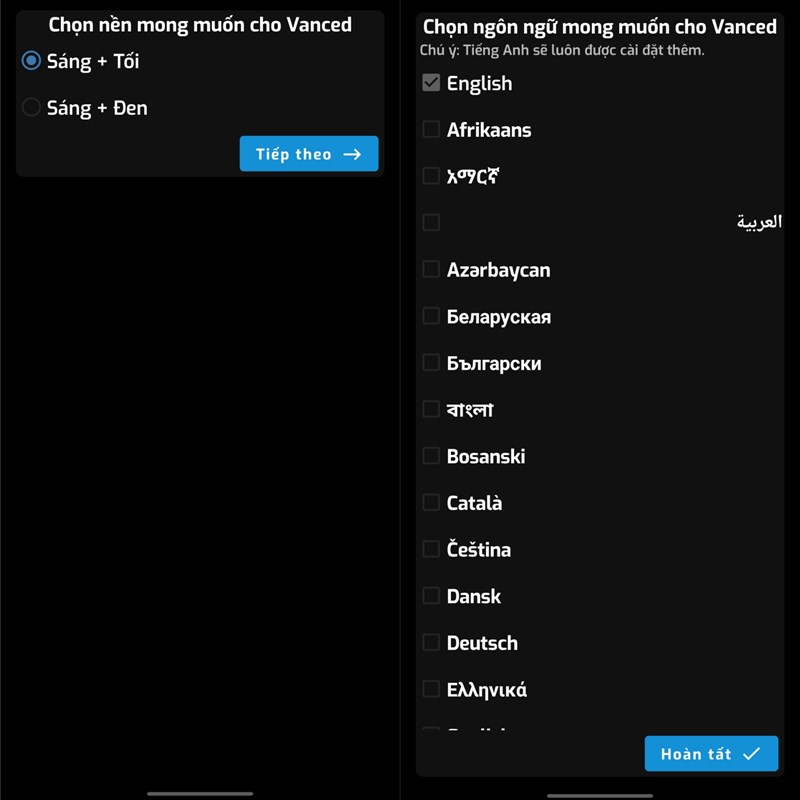800x800 pixels.
Task: Select the Sáng + Đen theme option
Action: click(x=30, y=107)
